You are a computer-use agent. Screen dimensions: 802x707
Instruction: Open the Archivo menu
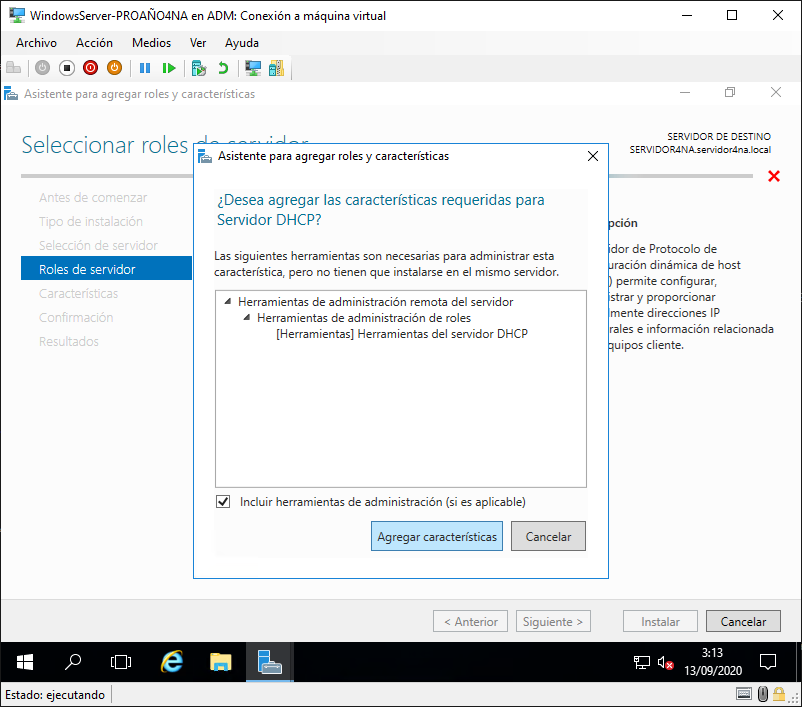pyautogui.click(x=36, y=43)
